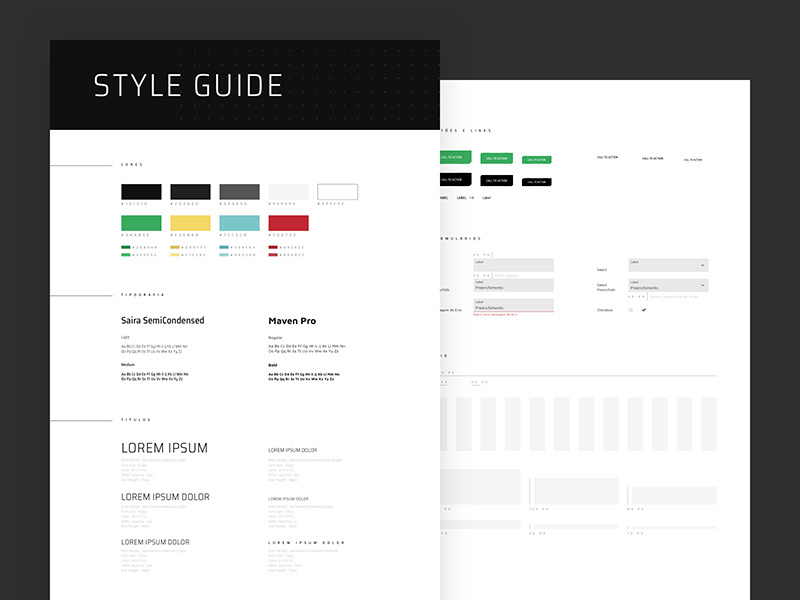The width and height of the screenshot is (800, 600).
Task: Click the small light green variant swatch
Action: click(126, 255)
